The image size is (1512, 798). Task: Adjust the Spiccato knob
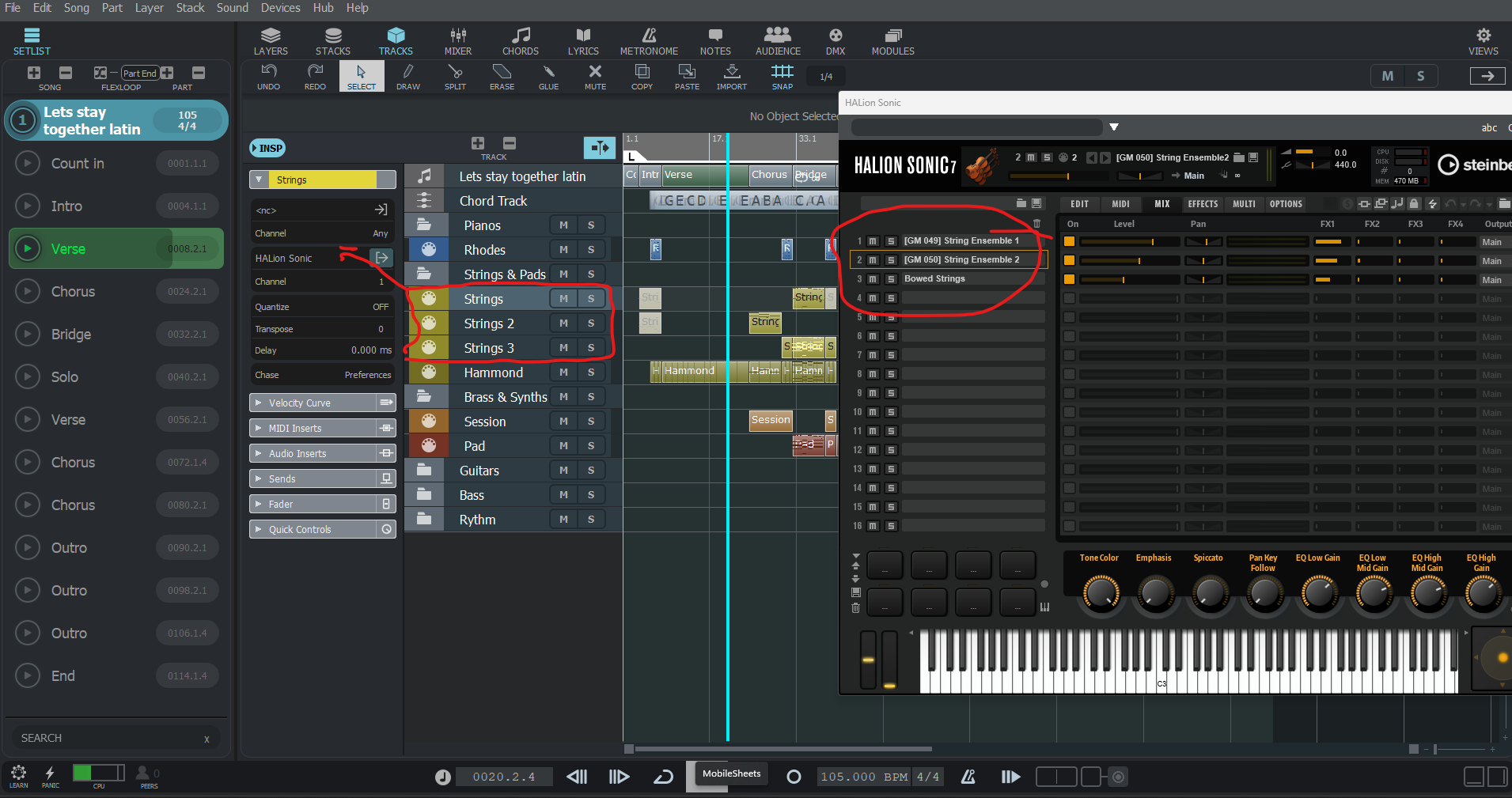click(1209, 593)
